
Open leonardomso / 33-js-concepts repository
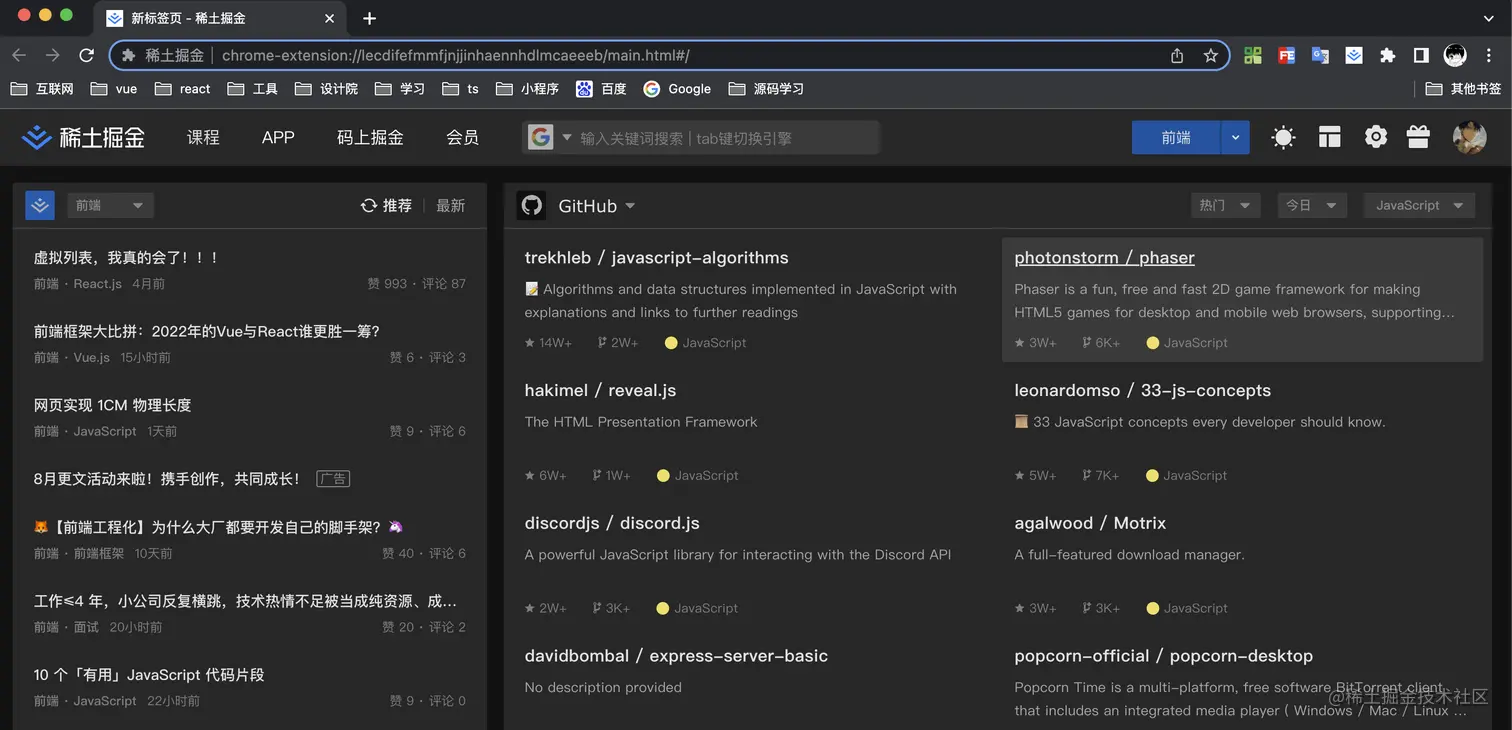click(1142, 390)
